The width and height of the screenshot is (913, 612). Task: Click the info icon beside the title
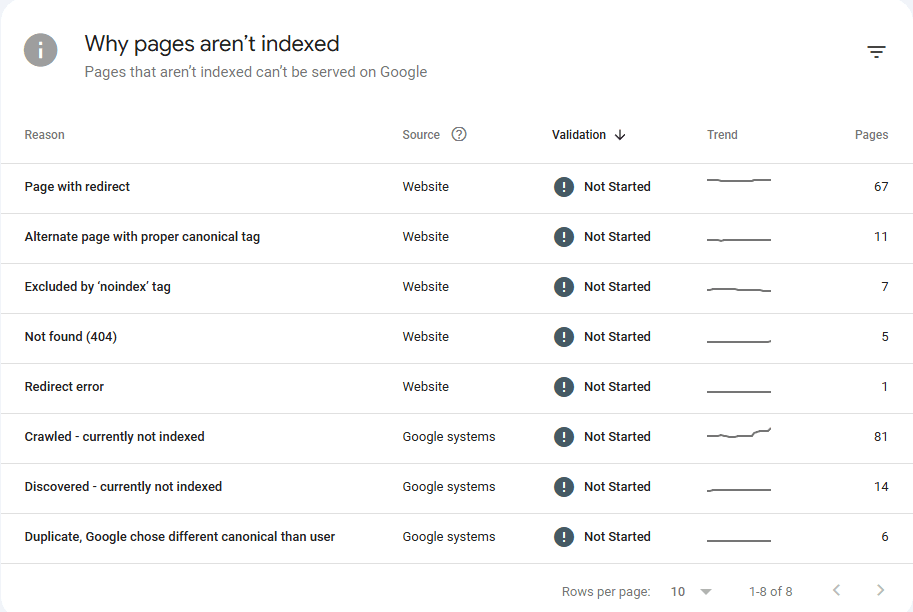point(40,50)
